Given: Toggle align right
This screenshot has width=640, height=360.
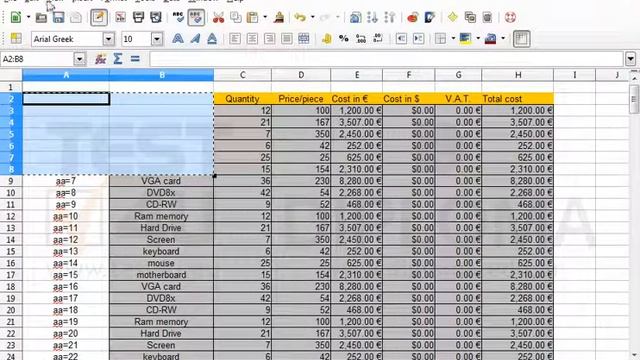Looking at the screenshot, I should pos(269,39).
